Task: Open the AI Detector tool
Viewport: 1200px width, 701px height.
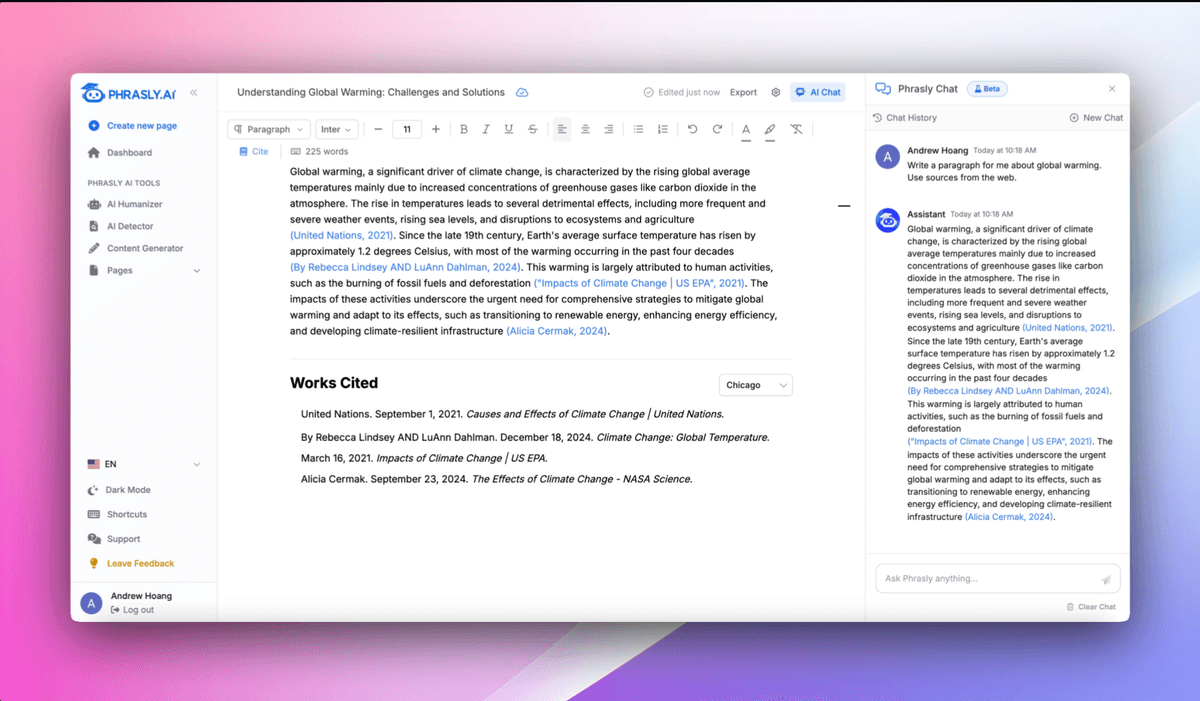Action: (121, 226)
